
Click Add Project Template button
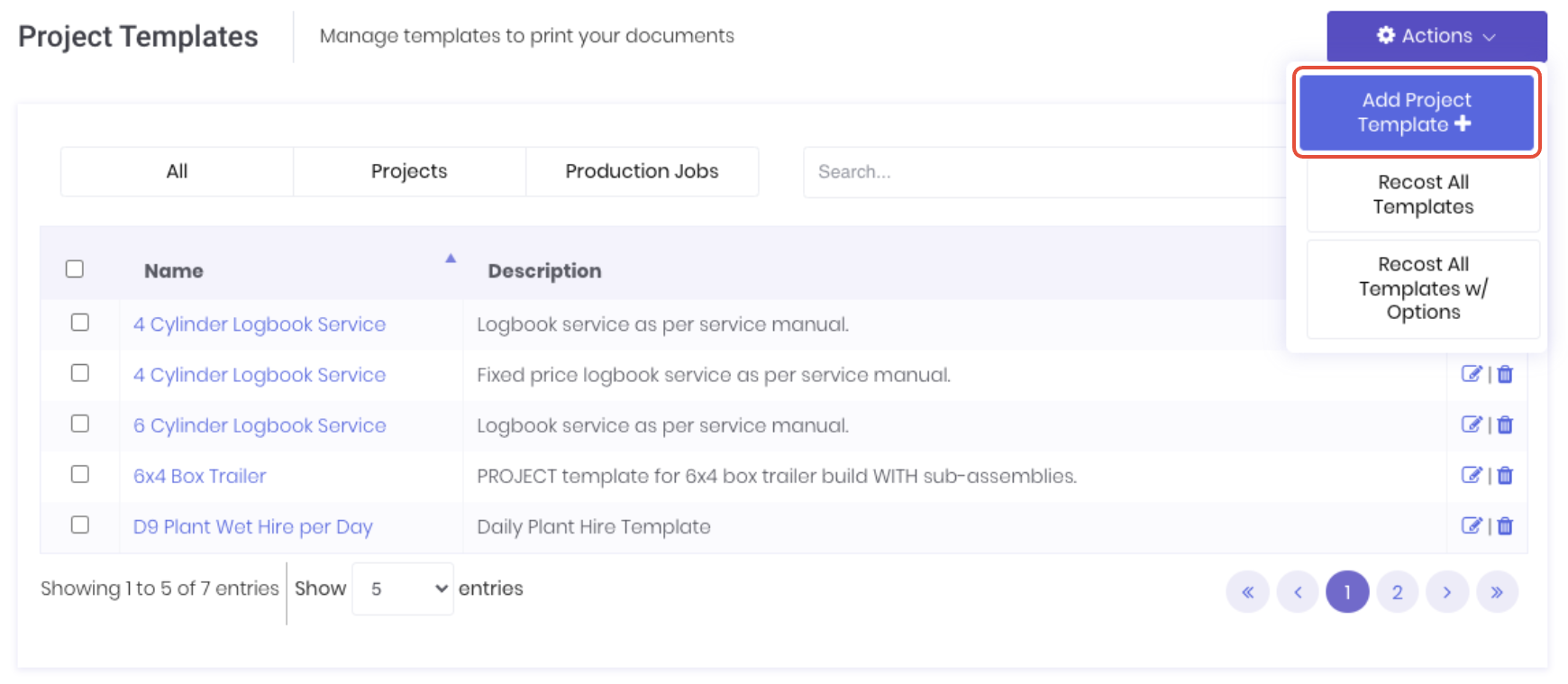[1417, 113]
